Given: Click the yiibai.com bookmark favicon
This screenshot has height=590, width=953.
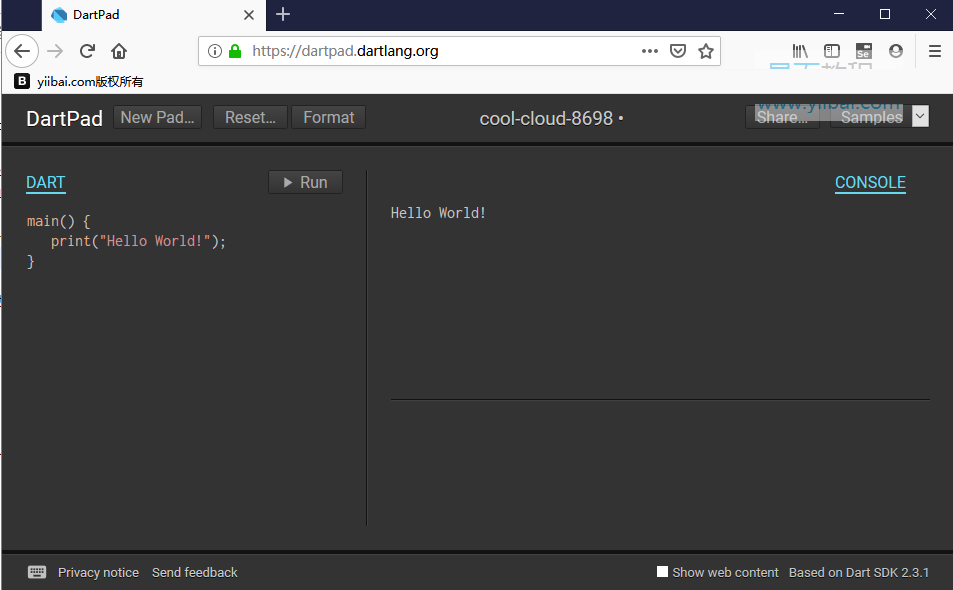Looking at the screenshot, I should pyautogui.click(x=22, y=81).
